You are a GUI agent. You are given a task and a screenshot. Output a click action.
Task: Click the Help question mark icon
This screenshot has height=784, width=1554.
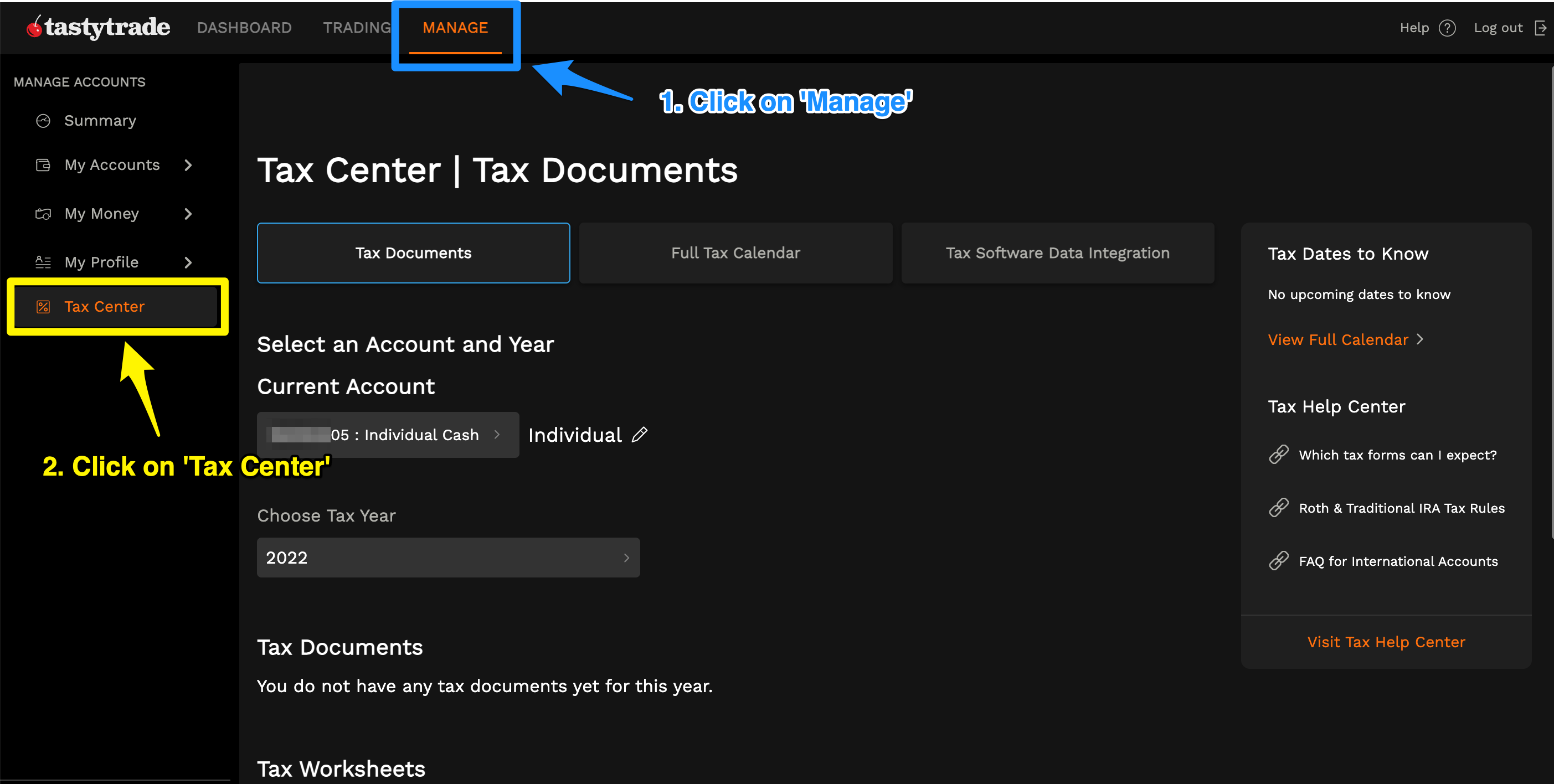point(1447,28)
